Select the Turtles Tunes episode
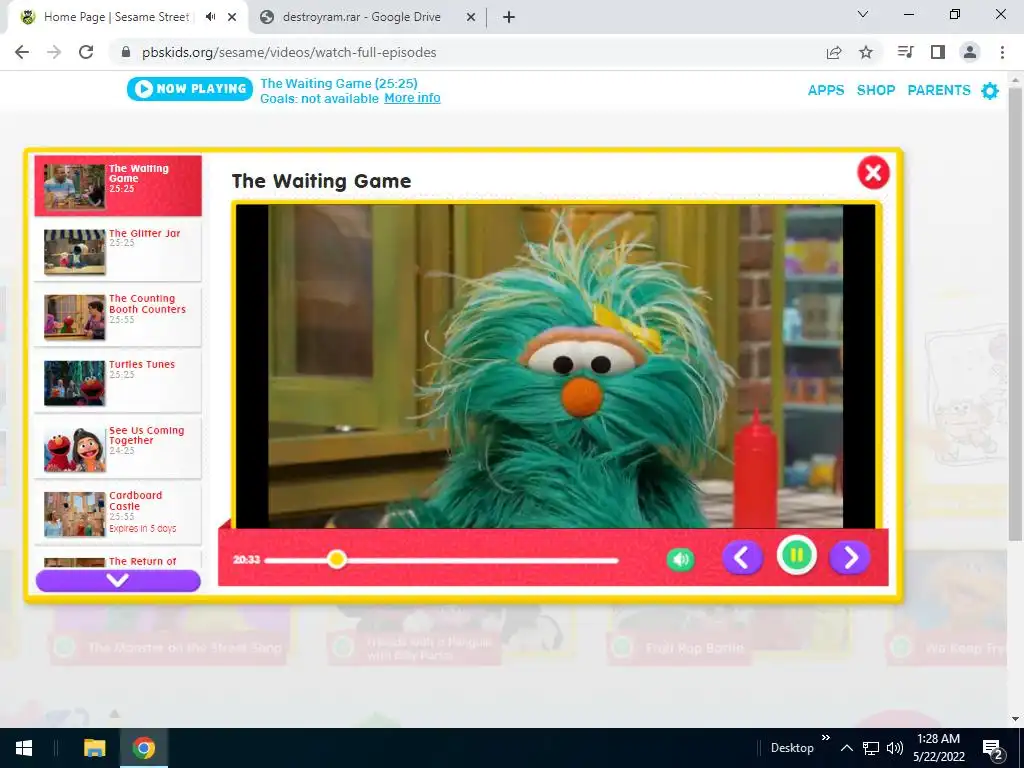 tap(118, 383)
